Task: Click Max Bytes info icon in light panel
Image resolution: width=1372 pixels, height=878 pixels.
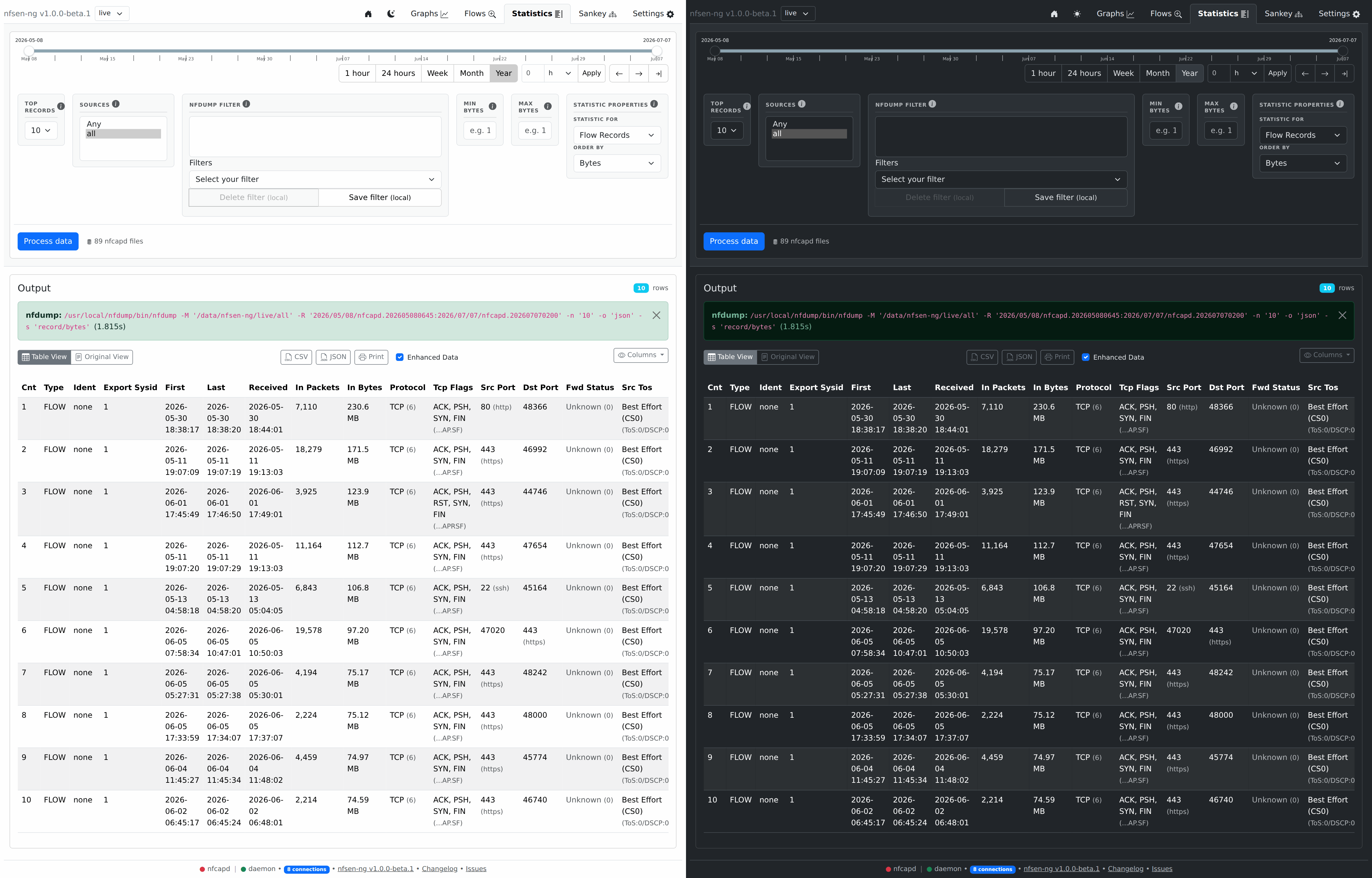Action: 548,106
